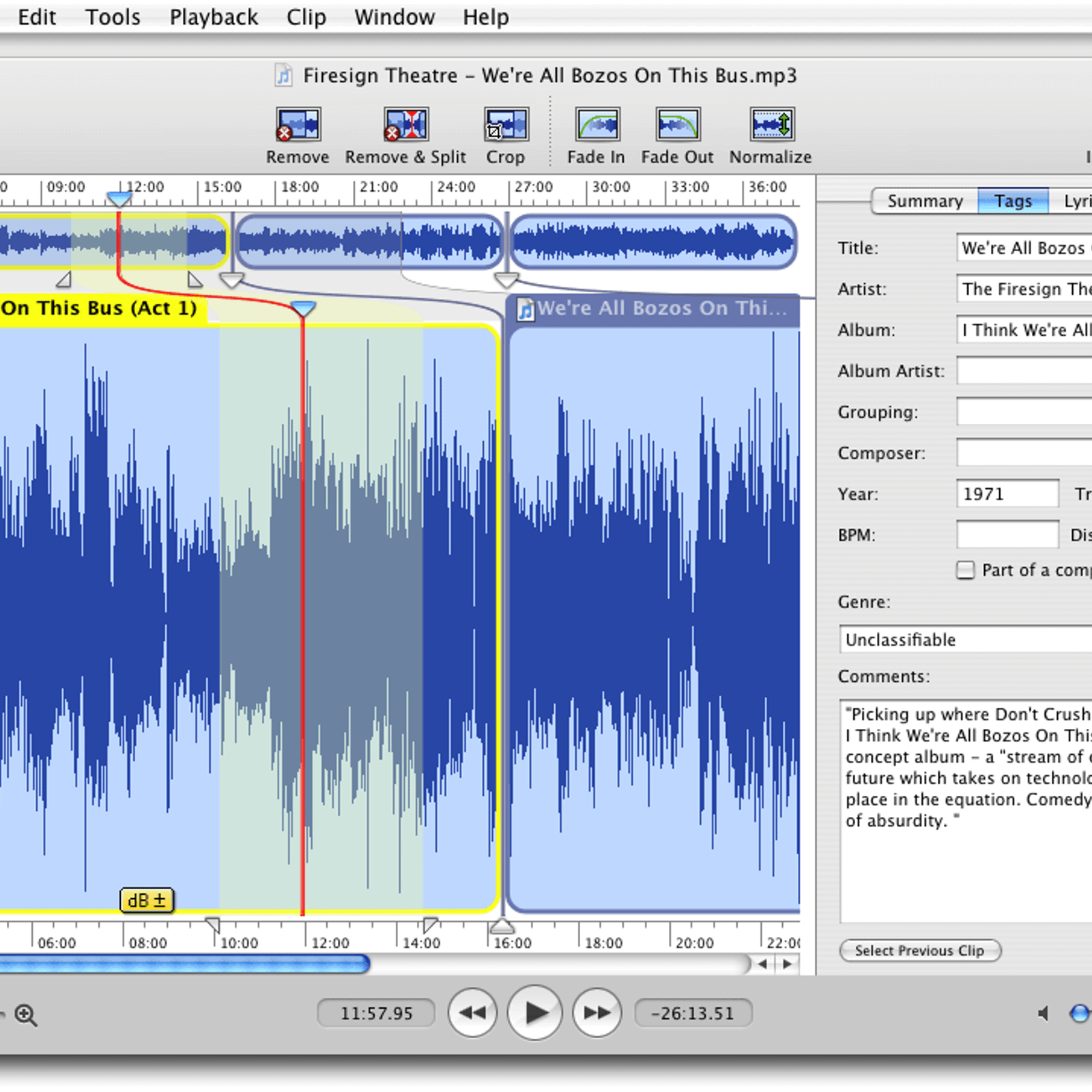Click the Select Previous Clip button
This screenshot has width=1092, height=1092.
tap(920, 951)
